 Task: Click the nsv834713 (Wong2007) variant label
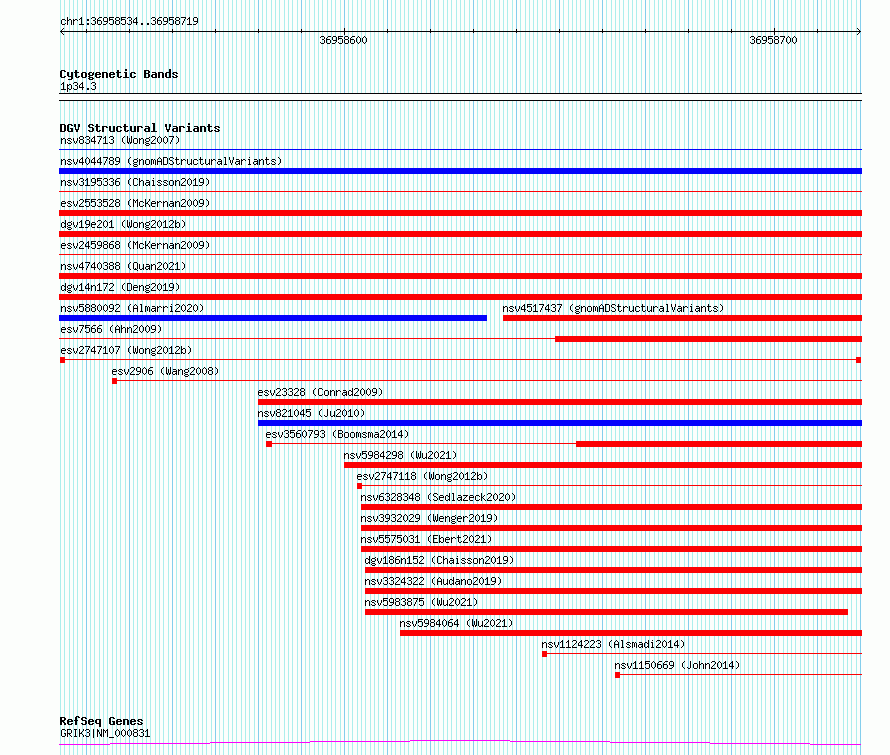(120, 140)
